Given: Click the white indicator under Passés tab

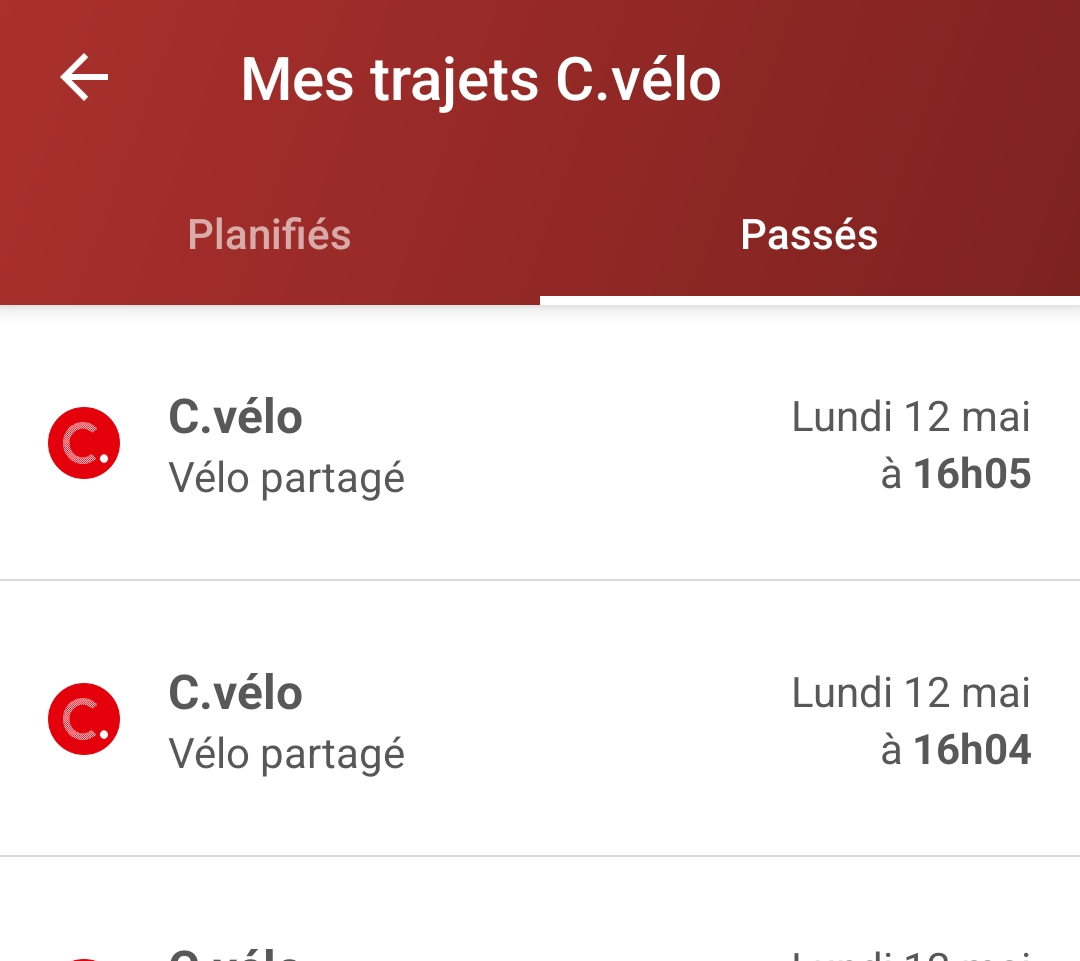Looking at the screenshot, I should (809, 300).
